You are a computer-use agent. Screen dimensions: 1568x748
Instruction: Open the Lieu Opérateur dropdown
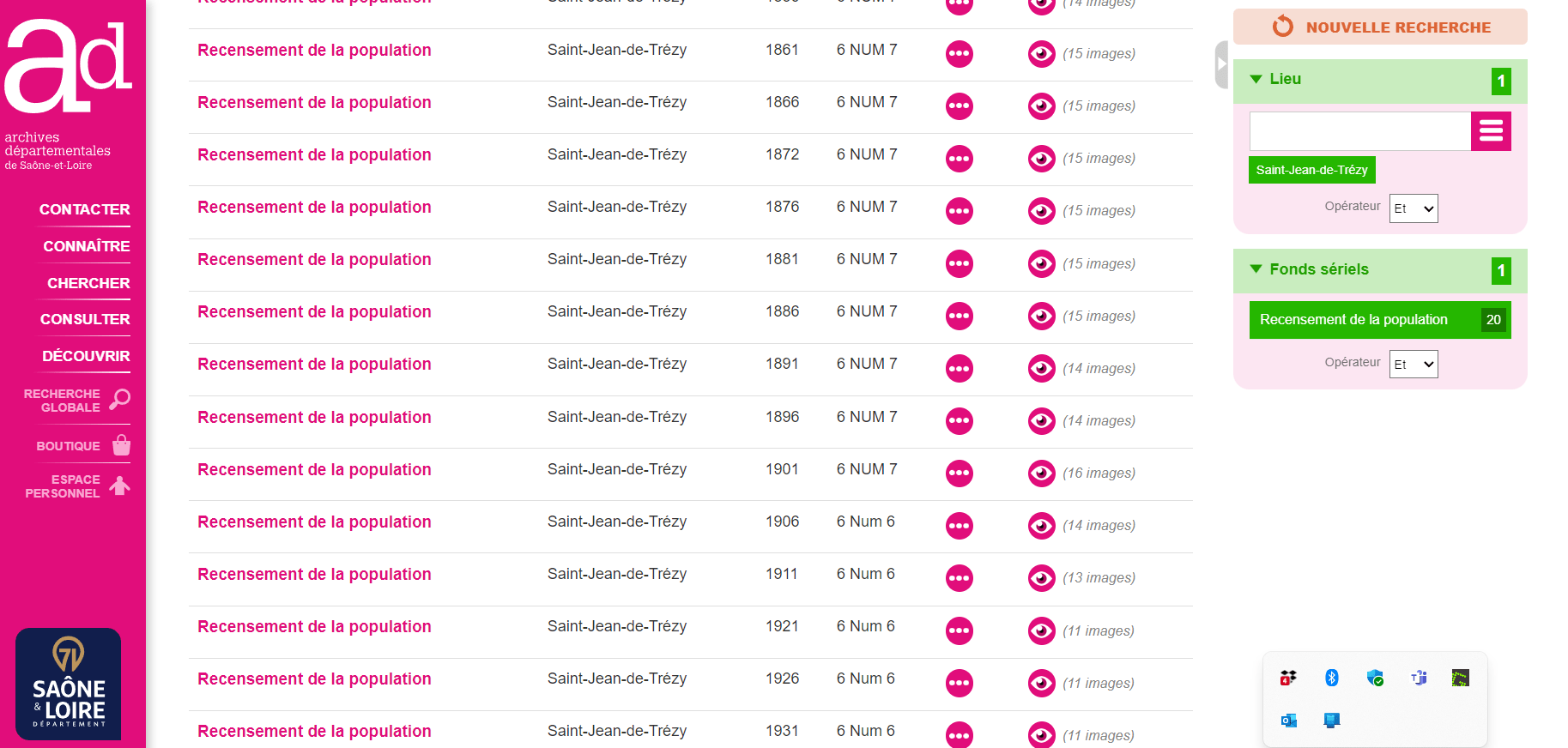coord(1413,208)
